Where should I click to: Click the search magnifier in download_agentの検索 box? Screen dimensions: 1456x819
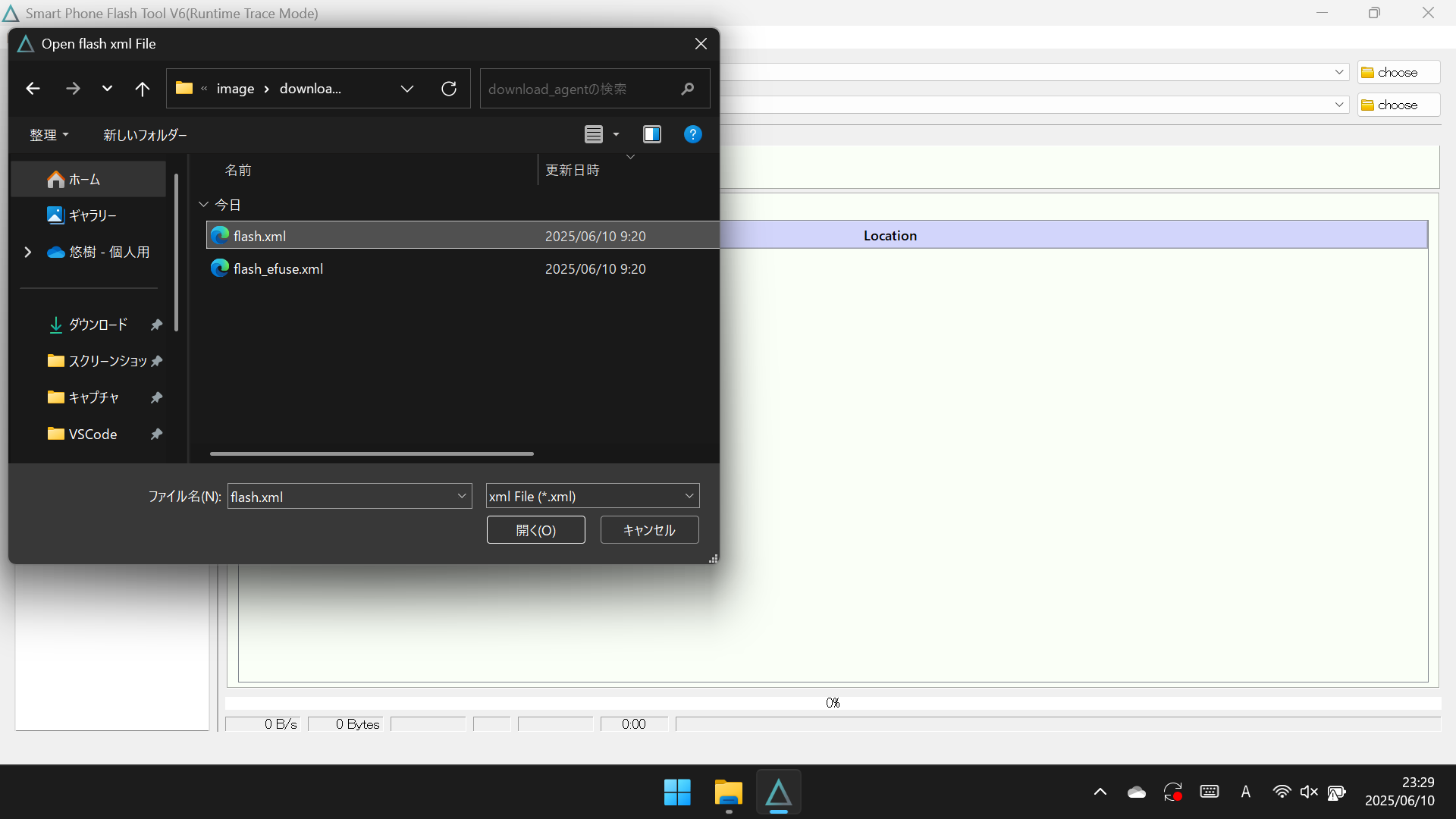click(x=686, y=89)
